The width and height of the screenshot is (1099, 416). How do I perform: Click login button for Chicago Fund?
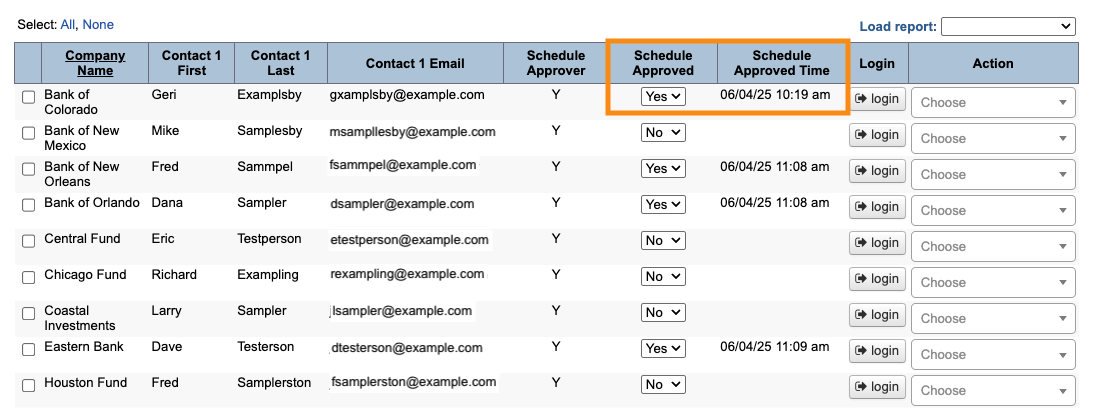(877, 279)
